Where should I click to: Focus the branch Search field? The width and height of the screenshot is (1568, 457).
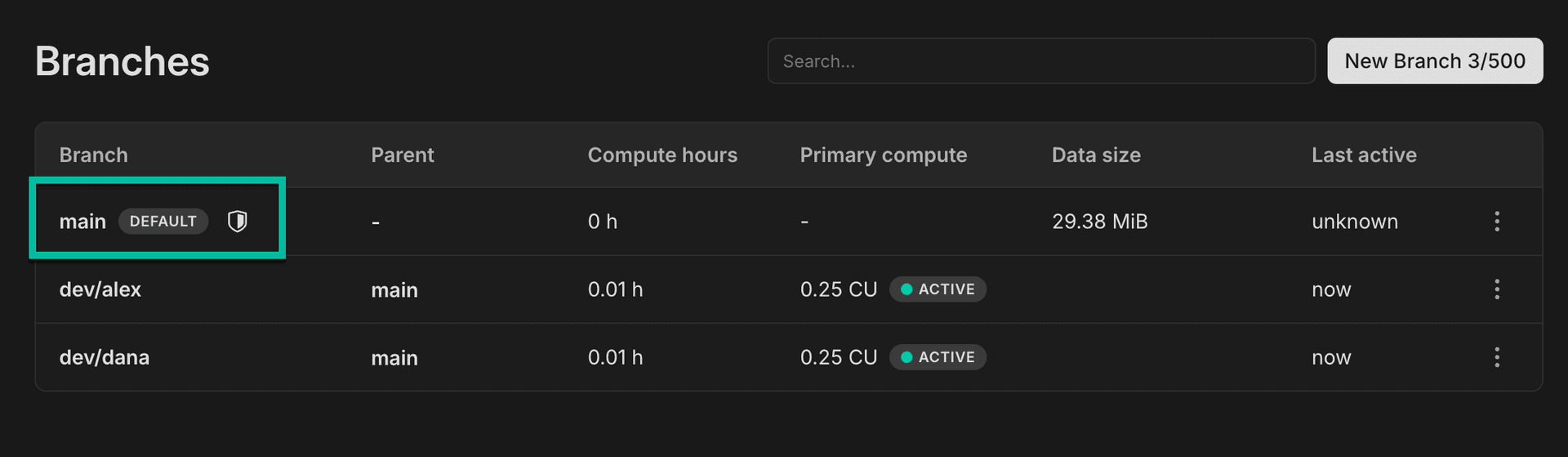1040,61
